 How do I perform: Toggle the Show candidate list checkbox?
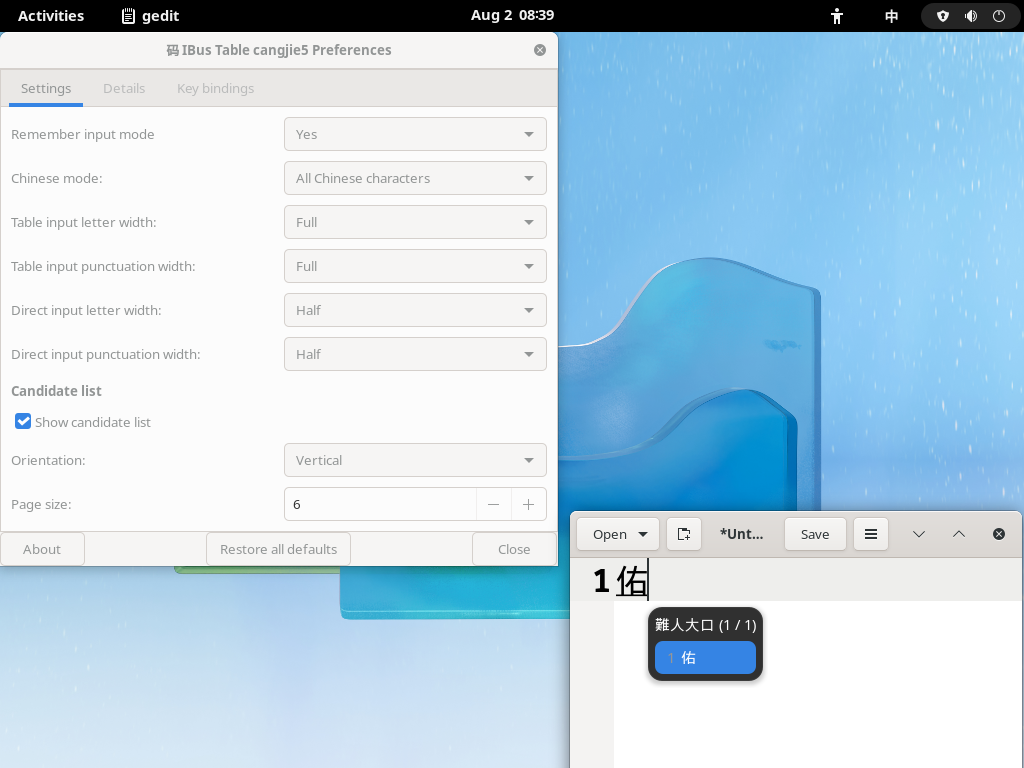click(23, 422)
